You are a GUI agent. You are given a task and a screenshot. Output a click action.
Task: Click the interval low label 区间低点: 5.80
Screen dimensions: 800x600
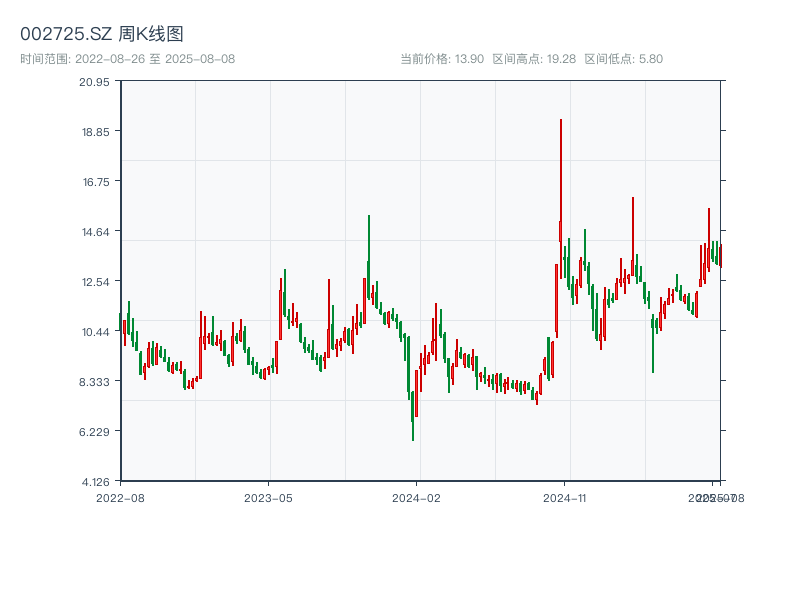click(623, 59)
